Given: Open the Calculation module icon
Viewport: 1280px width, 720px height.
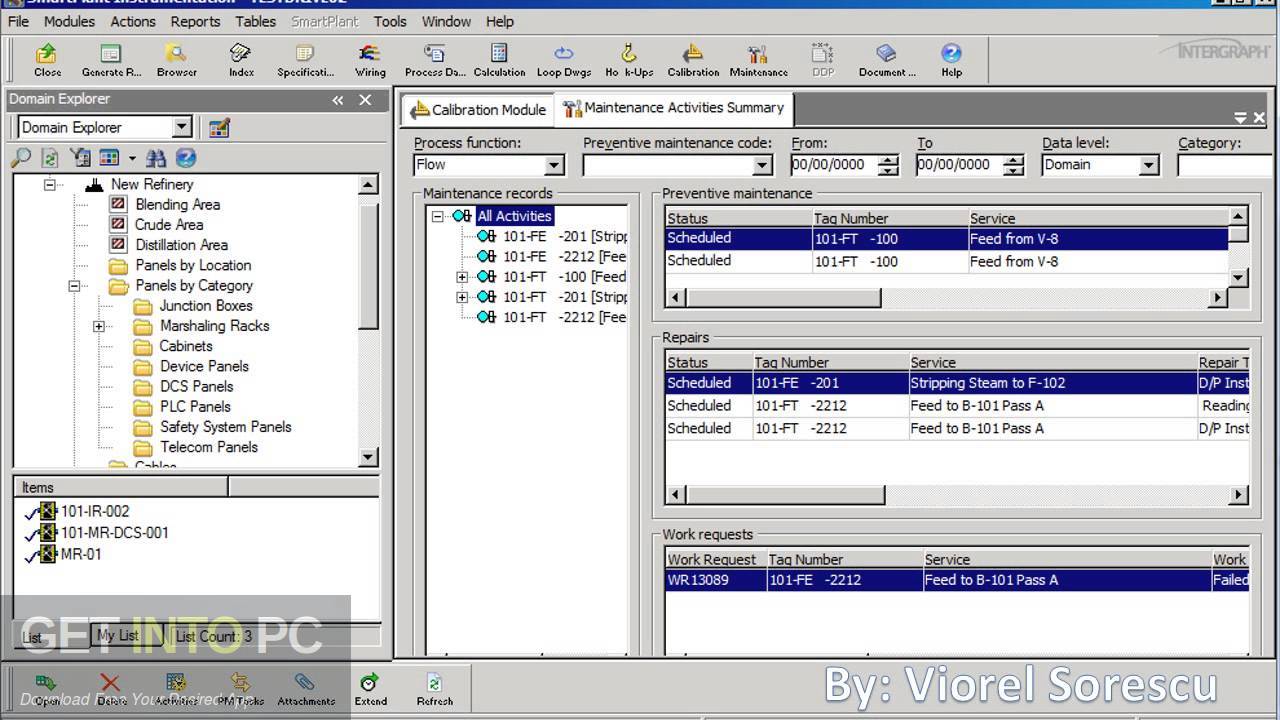Looking at the screenshot, I should click(x=499, y=60).
